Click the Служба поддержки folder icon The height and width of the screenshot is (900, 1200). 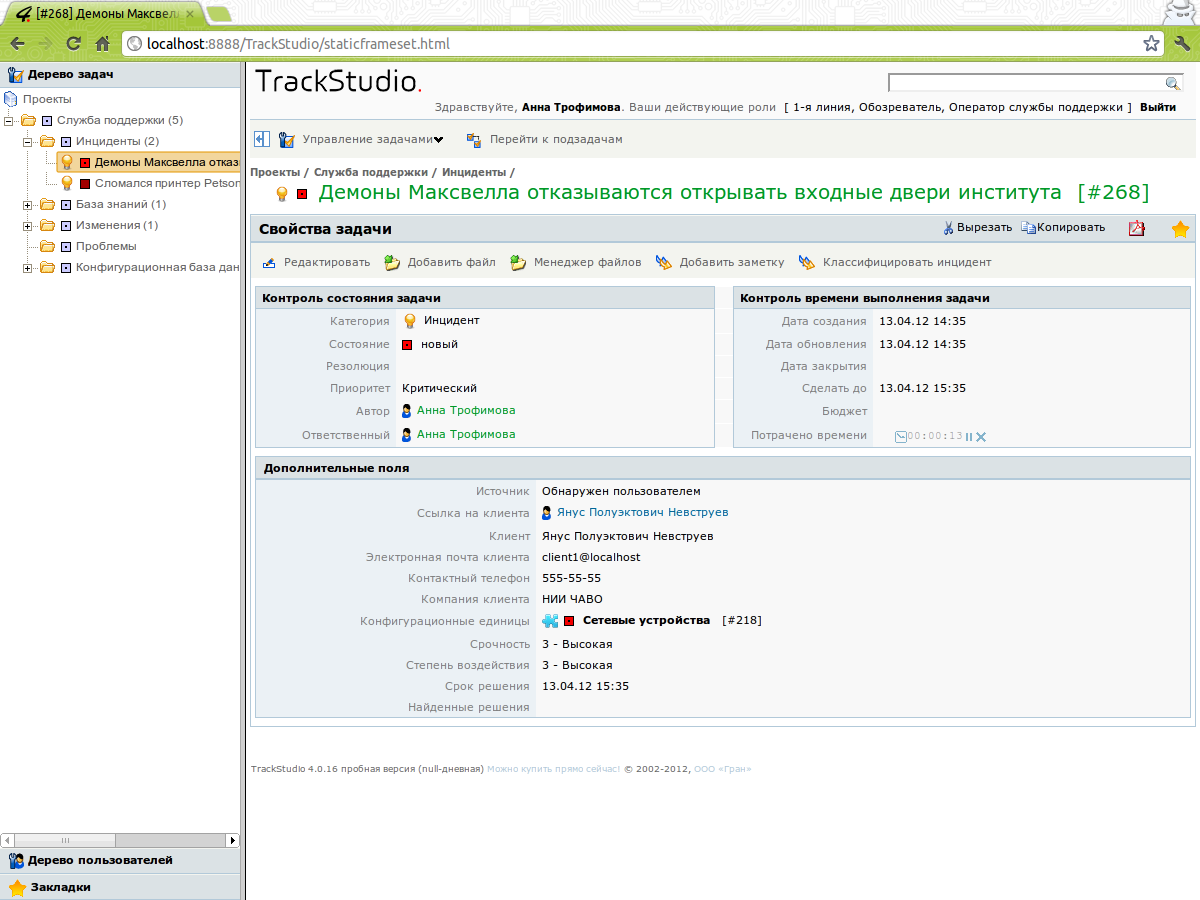(28, 120)
